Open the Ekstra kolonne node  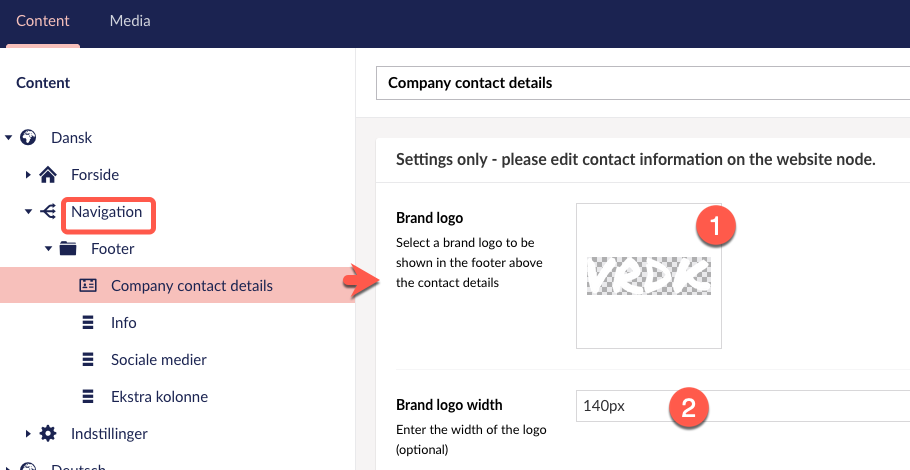pyautogui.click(x=159, y=397)
